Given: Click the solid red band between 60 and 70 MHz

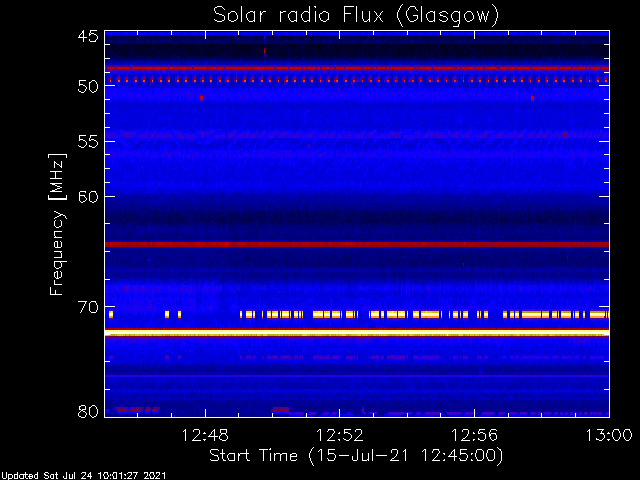Looking at the screenshot, I should [x=357, y=244].
